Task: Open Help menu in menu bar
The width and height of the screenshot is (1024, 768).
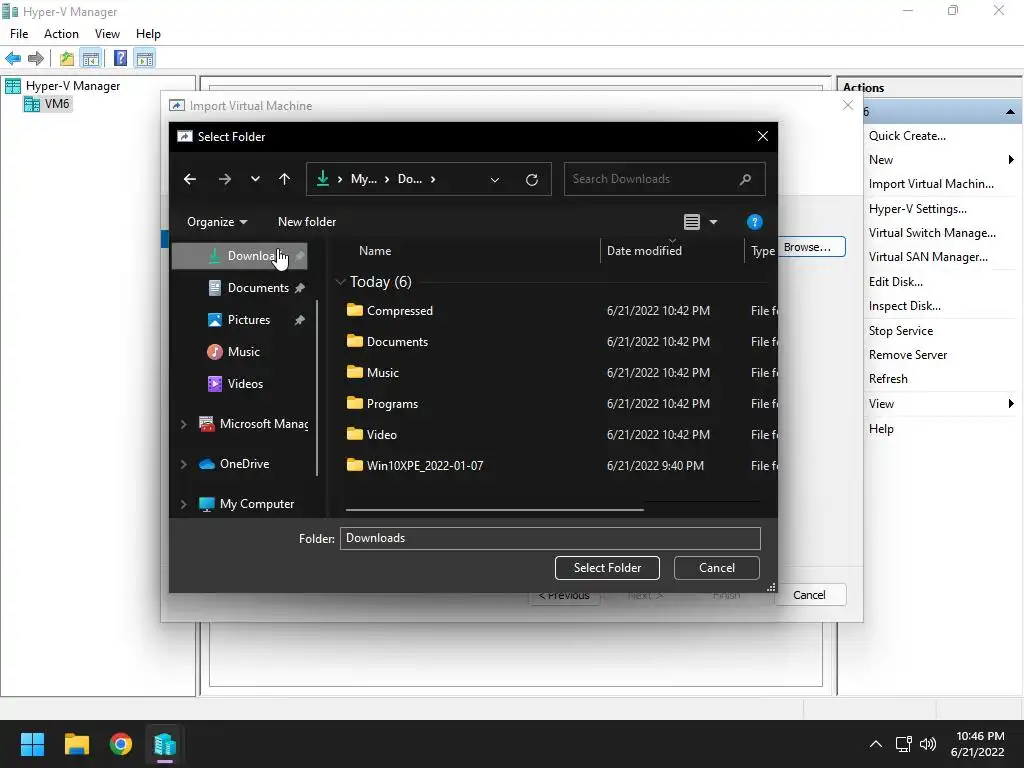Action: [x=148, y=34]
